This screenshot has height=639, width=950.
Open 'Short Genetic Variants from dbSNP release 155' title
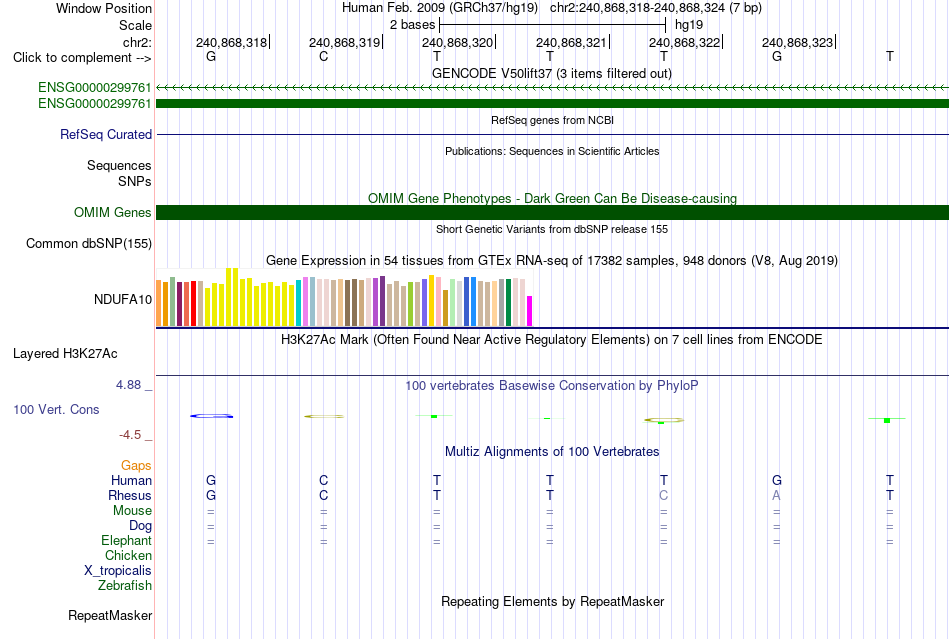point(552,230)
